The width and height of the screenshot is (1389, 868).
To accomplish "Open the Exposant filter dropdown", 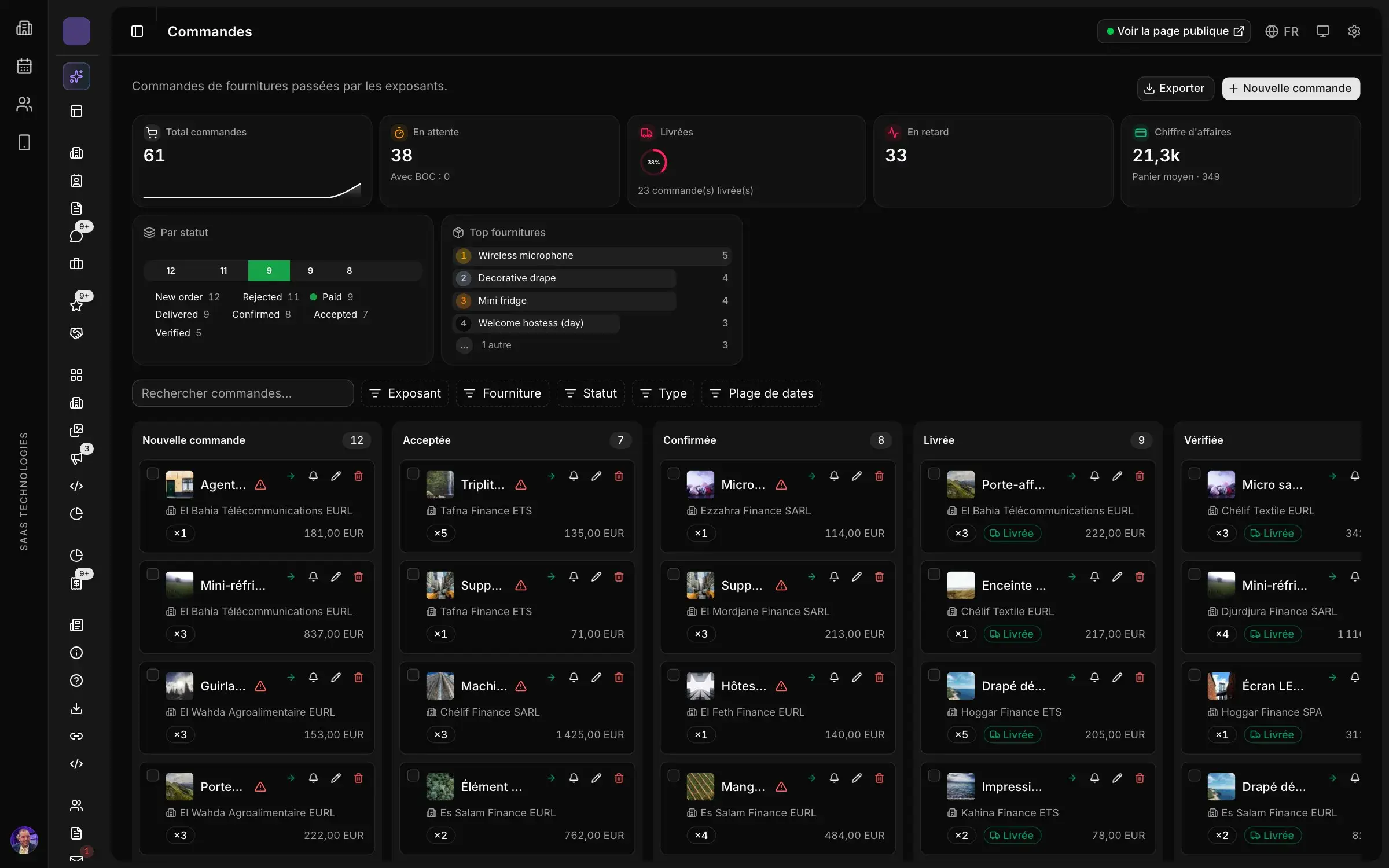I will (405, 393).
